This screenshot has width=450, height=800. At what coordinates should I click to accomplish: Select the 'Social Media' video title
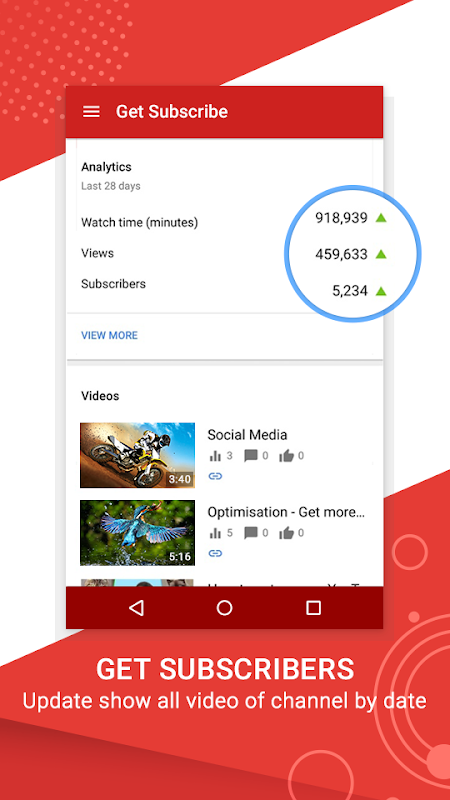click(247, 435)
